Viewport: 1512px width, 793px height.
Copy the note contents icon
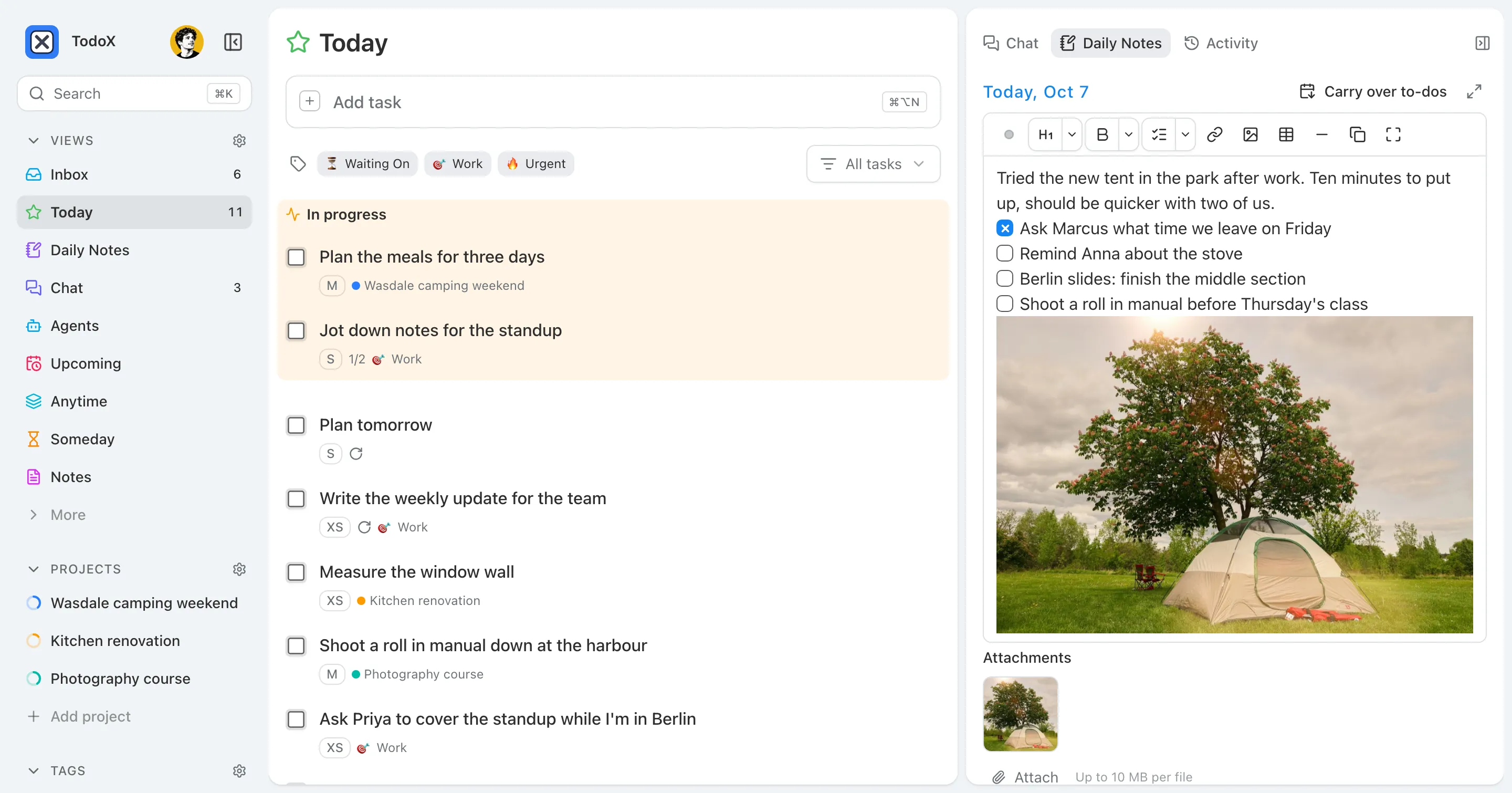[1357, 134]
